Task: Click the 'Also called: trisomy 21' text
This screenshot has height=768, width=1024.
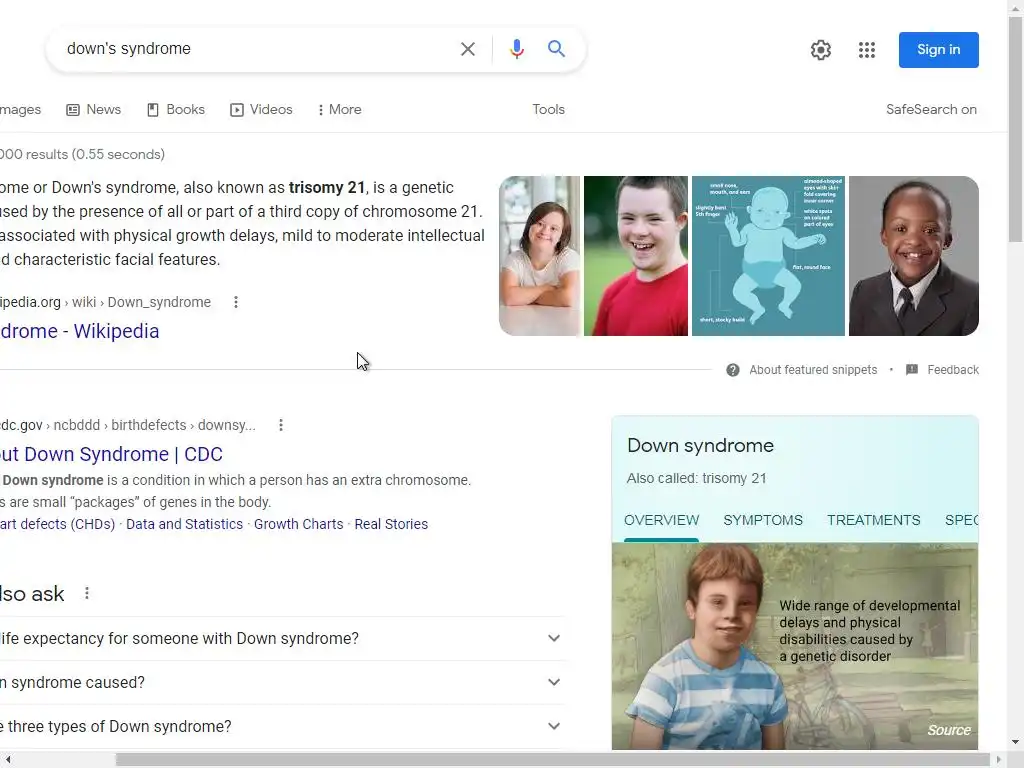Action: (696, 478)
